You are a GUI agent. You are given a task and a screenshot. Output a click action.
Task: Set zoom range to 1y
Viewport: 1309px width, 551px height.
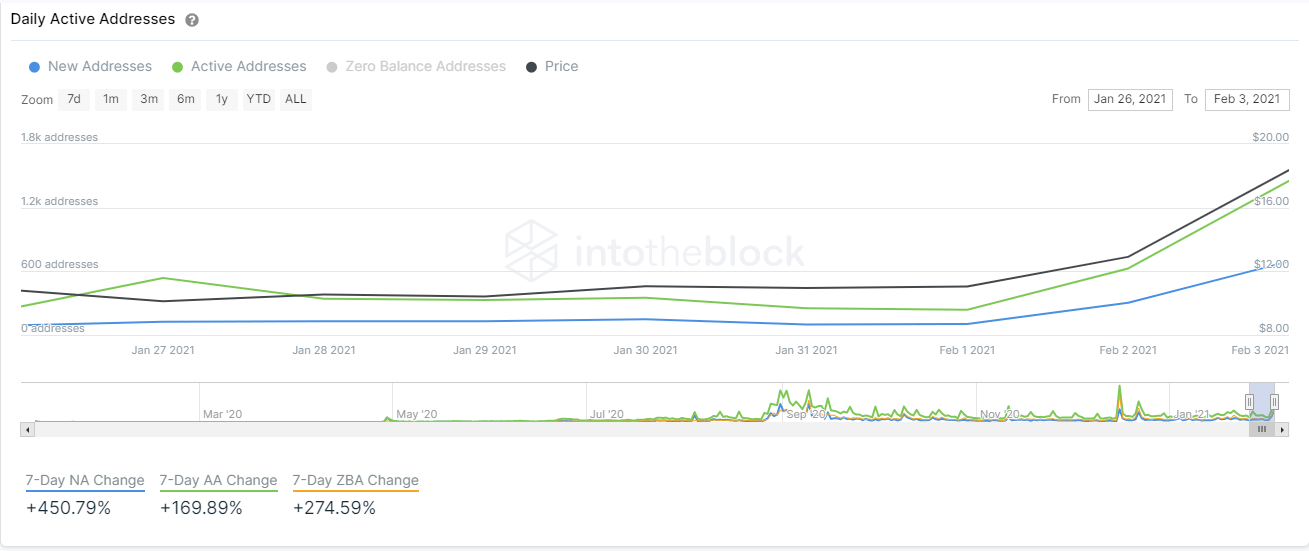tap(222, 99)
